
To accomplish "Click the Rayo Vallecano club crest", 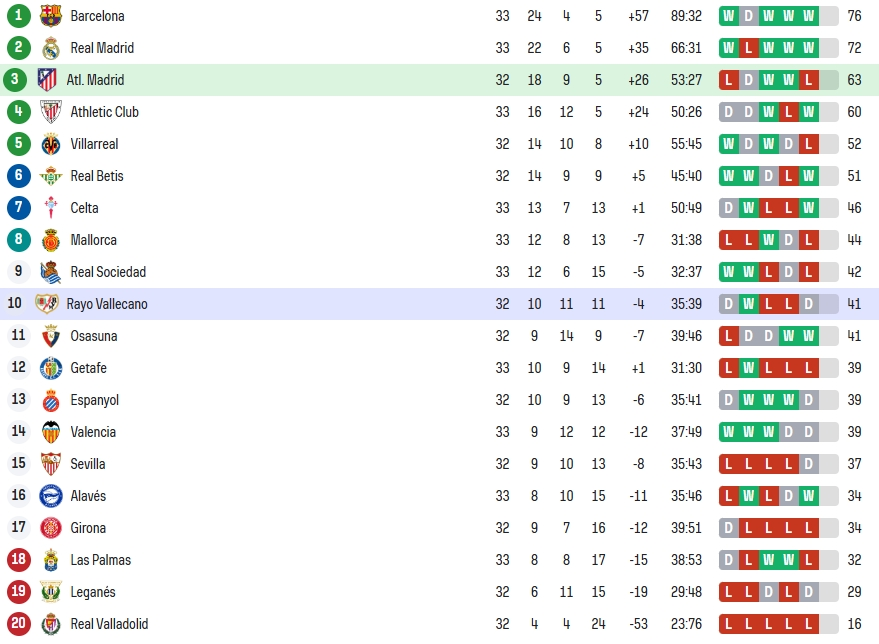I will (47, 304).
